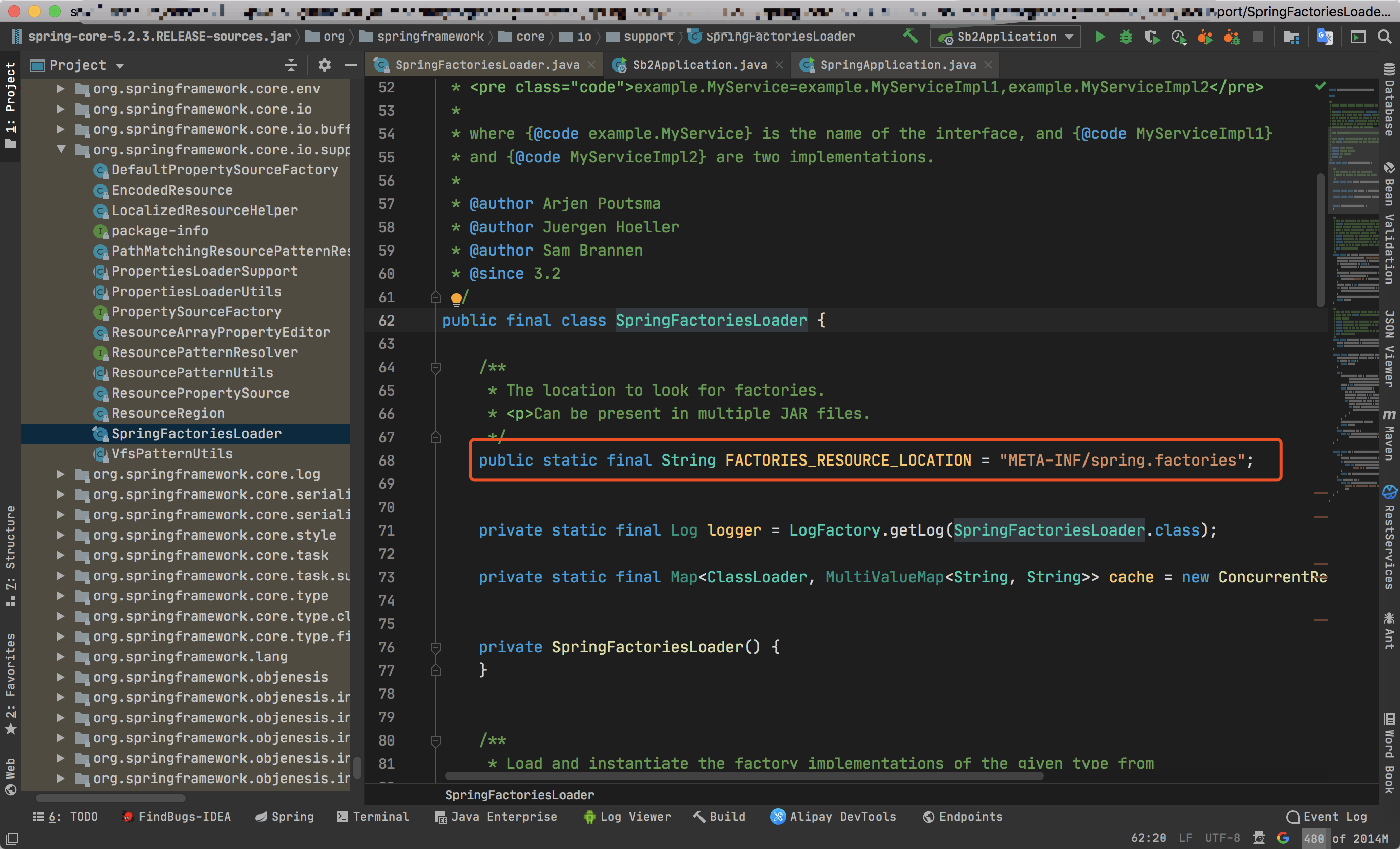Image resolution: width=1400 pixels, height=849 pixels.
Task: Click the profiler run icon
Action: click(x=1178, y=37)
